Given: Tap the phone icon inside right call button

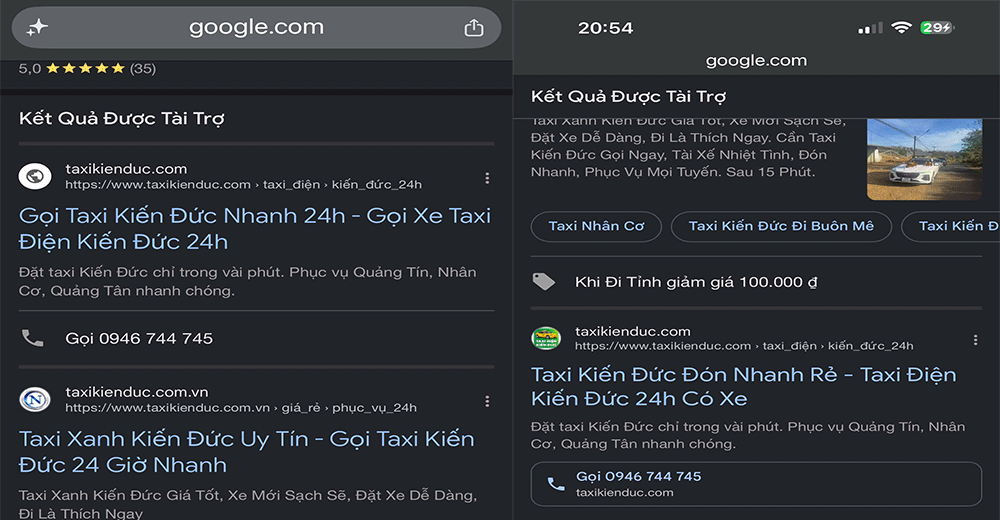Looking at the screenshot, I should (x=556, y=484).
